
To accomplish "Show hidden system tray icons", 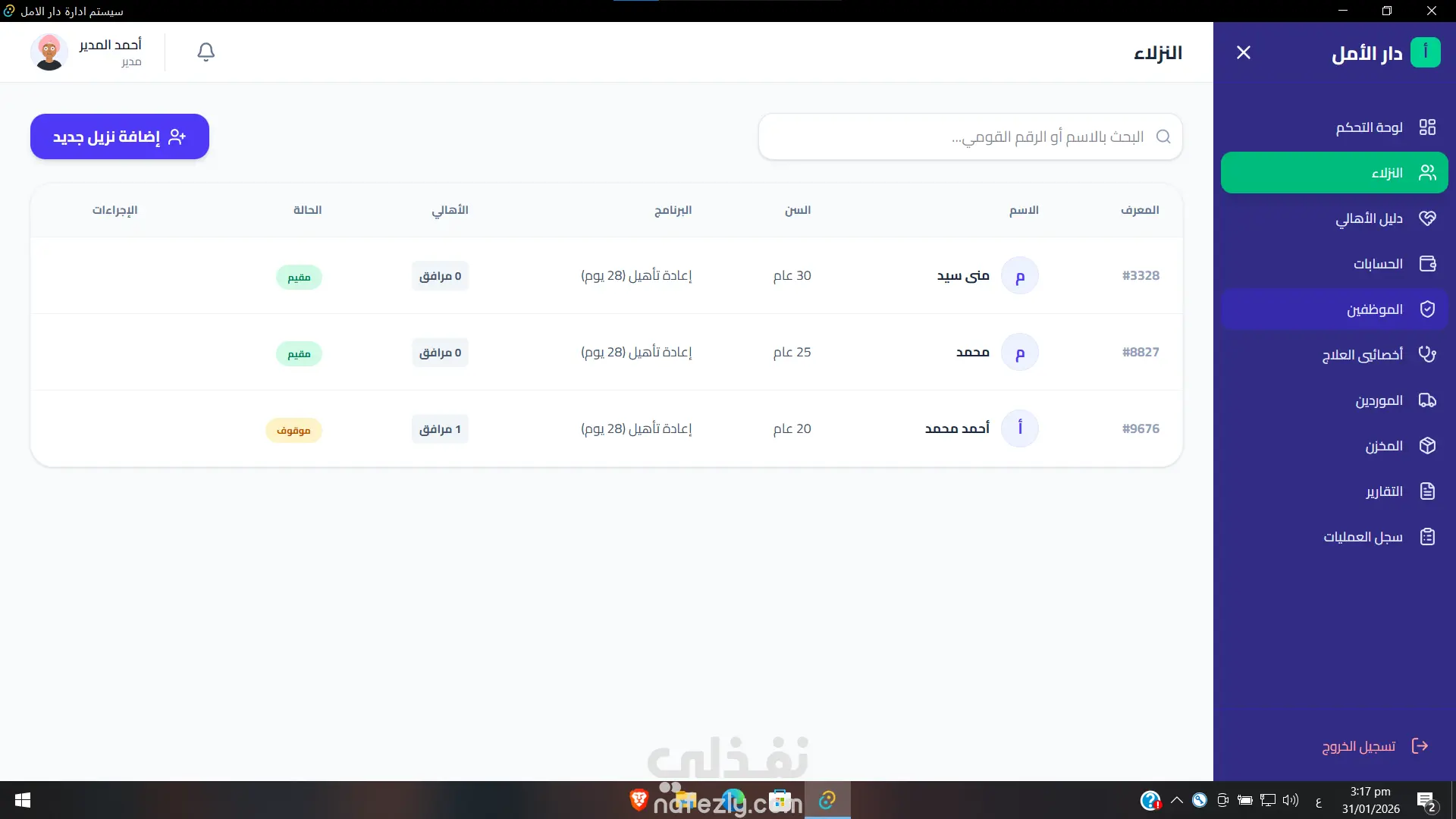I will click(x=1177, y=800).
